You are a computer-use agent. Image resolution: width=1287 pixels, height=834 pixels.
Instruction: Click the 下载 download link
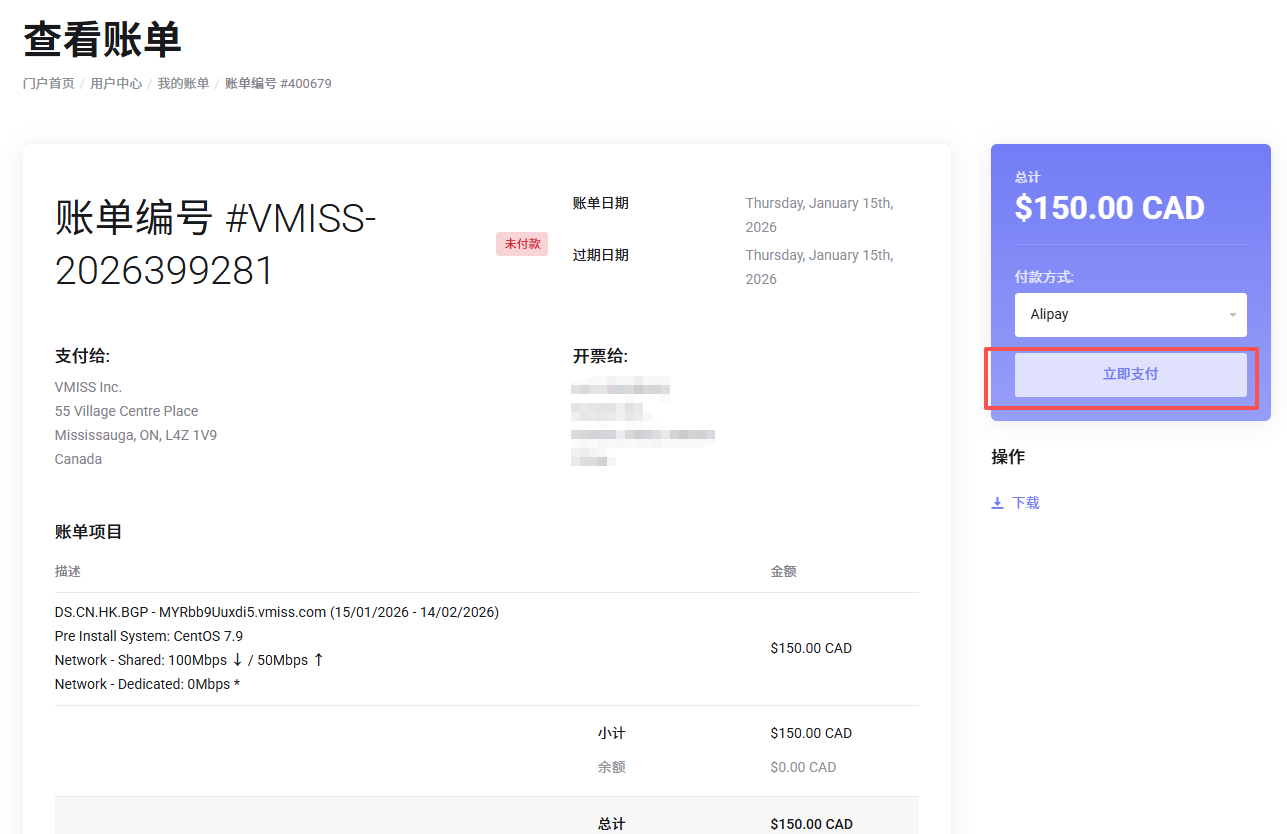(x=1025, y=503)
